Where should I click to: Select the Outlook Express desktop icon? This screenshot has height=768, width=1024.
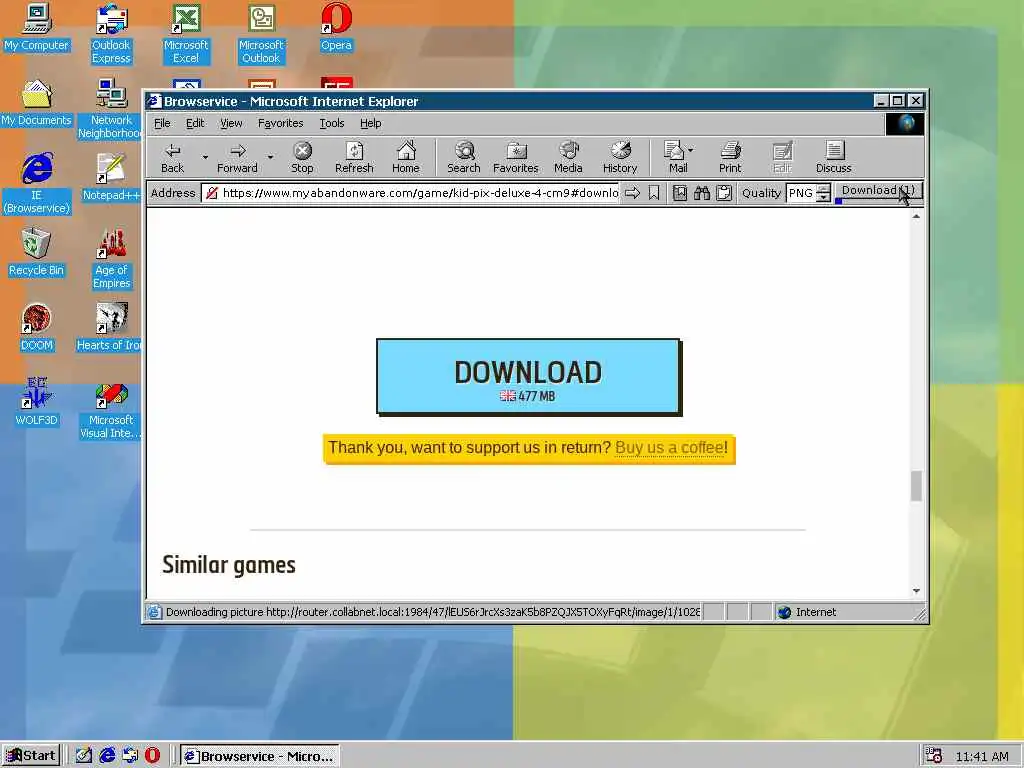(112, 34)
